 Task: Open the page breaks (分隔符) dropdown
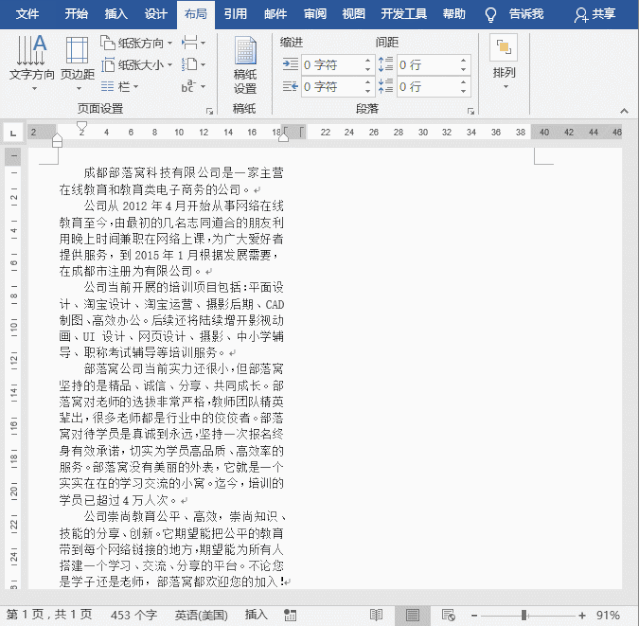(x=194, y=43)
